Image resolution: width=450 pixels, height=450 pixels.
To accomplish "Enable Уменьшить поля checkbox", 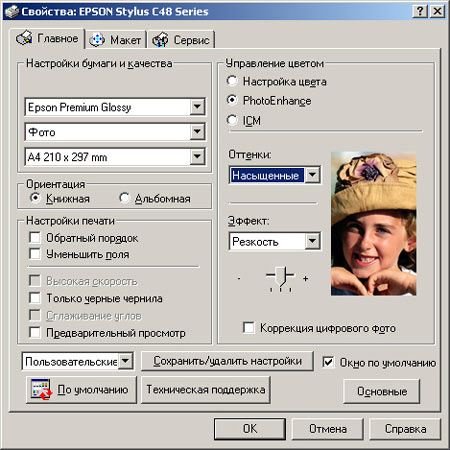I will [35, 254].
